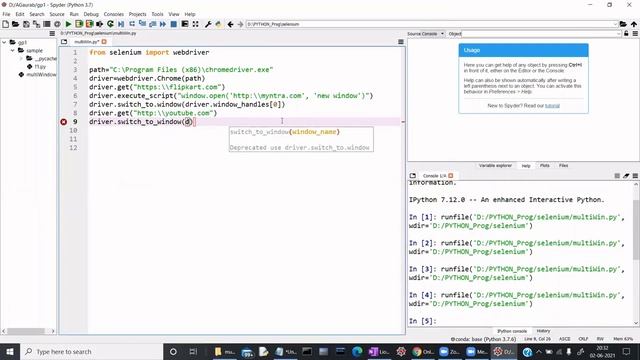Open the PYTHONPATH manager icon

coord(218,24)
